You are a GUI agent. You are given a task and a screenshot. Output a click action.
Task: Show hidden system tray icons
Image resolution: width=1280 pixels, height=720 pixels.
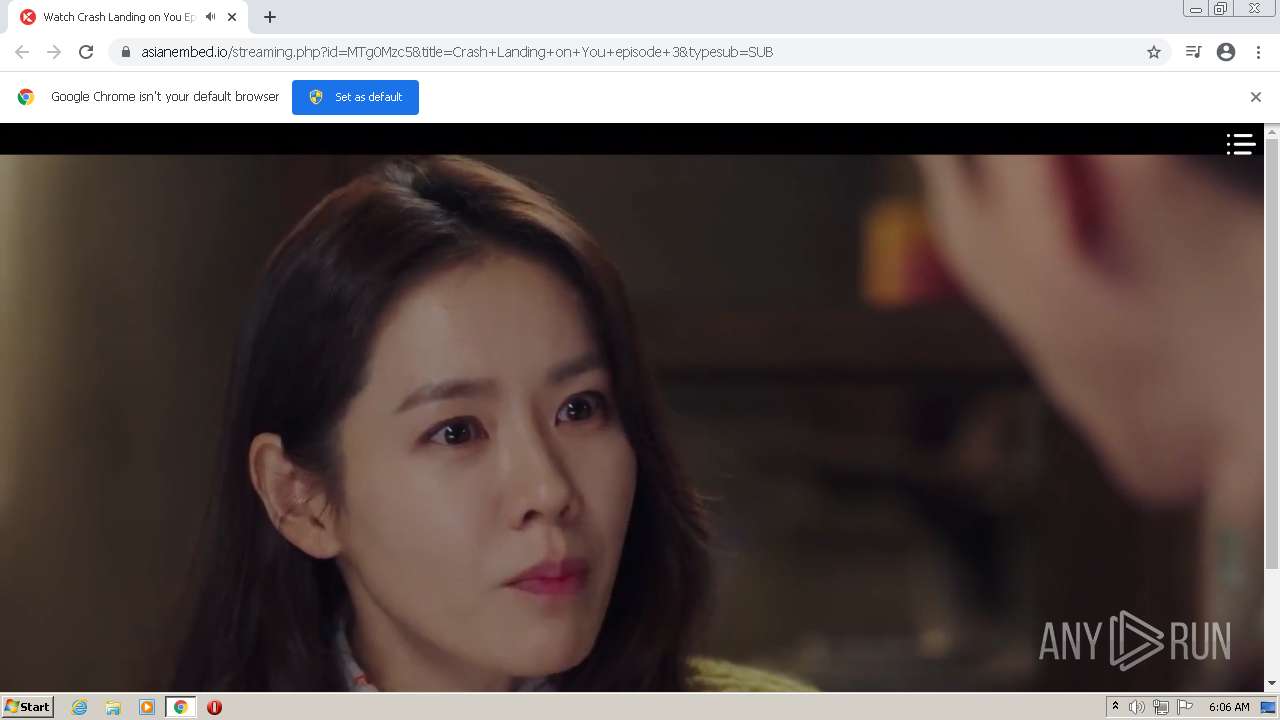point(1115,707)
